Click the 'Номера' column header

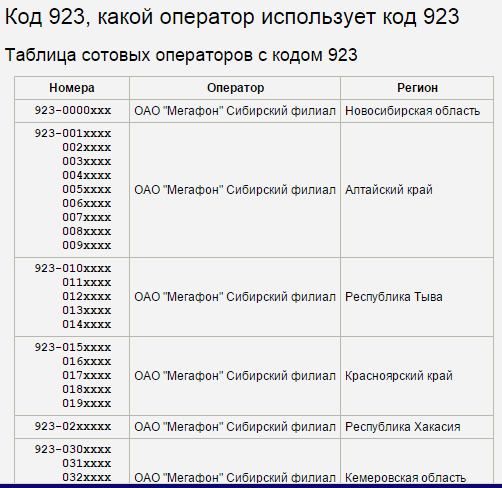pos(72,88)
